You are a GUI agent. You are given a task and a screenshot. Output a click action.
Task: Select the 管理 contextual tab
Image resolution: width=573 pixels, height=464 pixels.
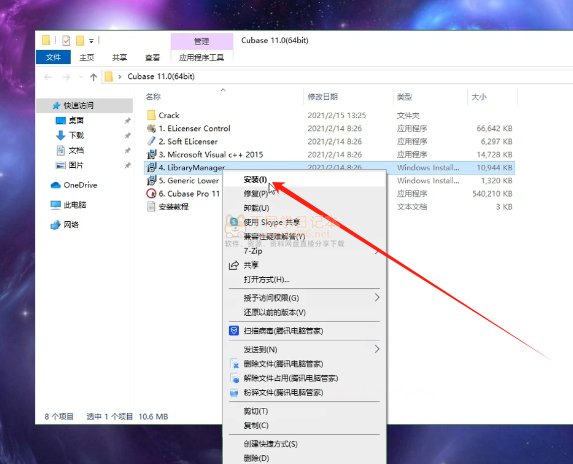pyautogui.click(x=201, y=41)
